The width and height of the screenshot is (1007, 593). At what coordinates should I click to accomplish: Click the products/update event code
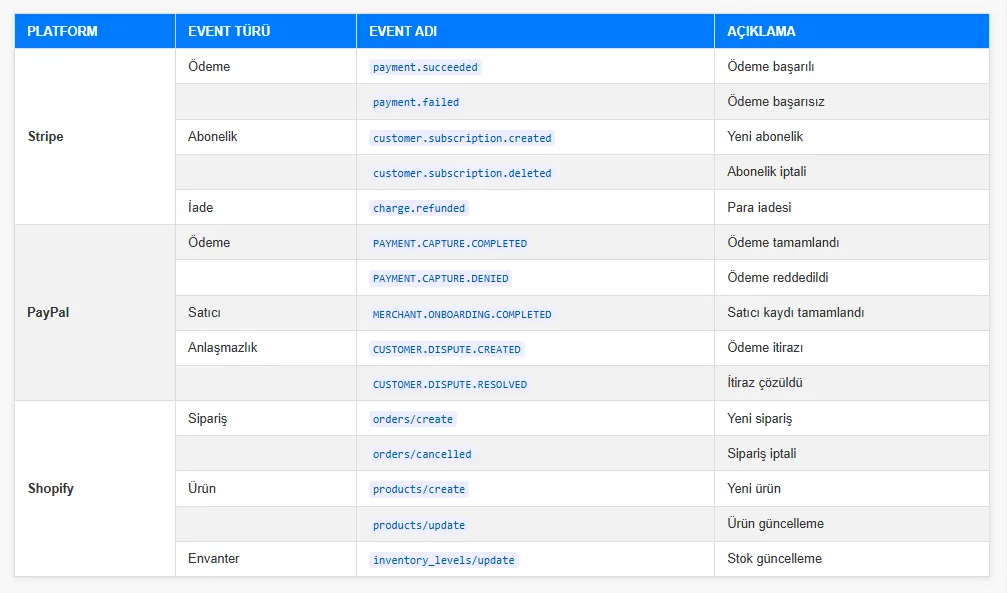click(419, 525)
